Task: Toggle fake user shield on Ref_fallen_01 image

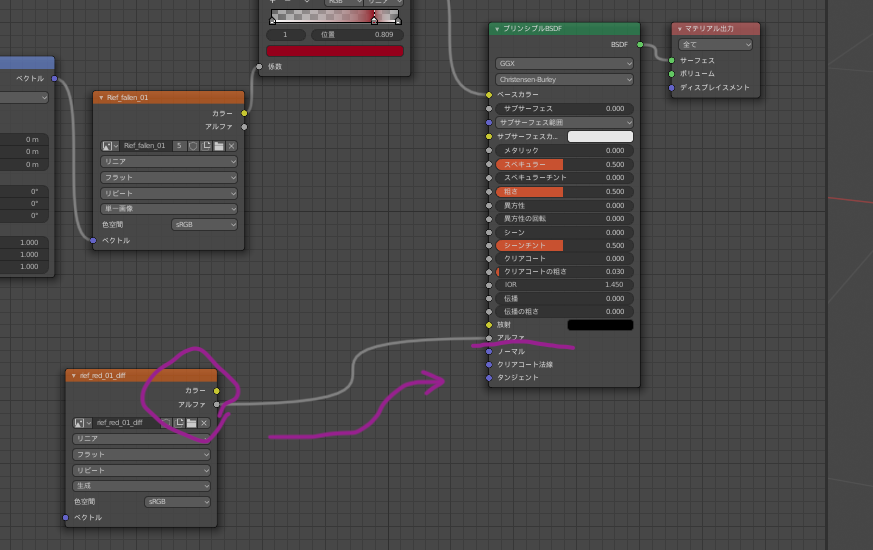Action: click(x=193, y=146)
